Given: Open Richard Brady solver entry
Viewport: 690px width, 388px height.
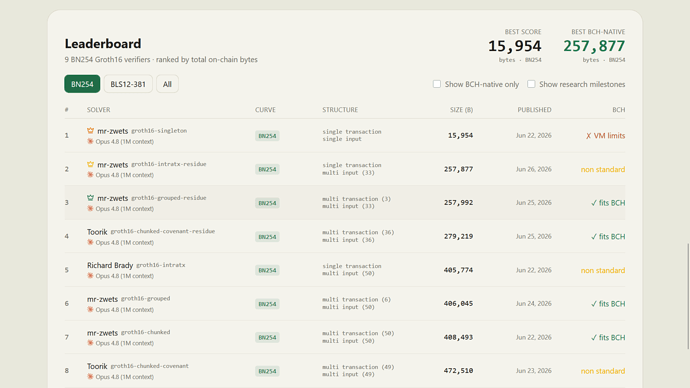Looking at the screenshot, I should click(x=110, y=265).
